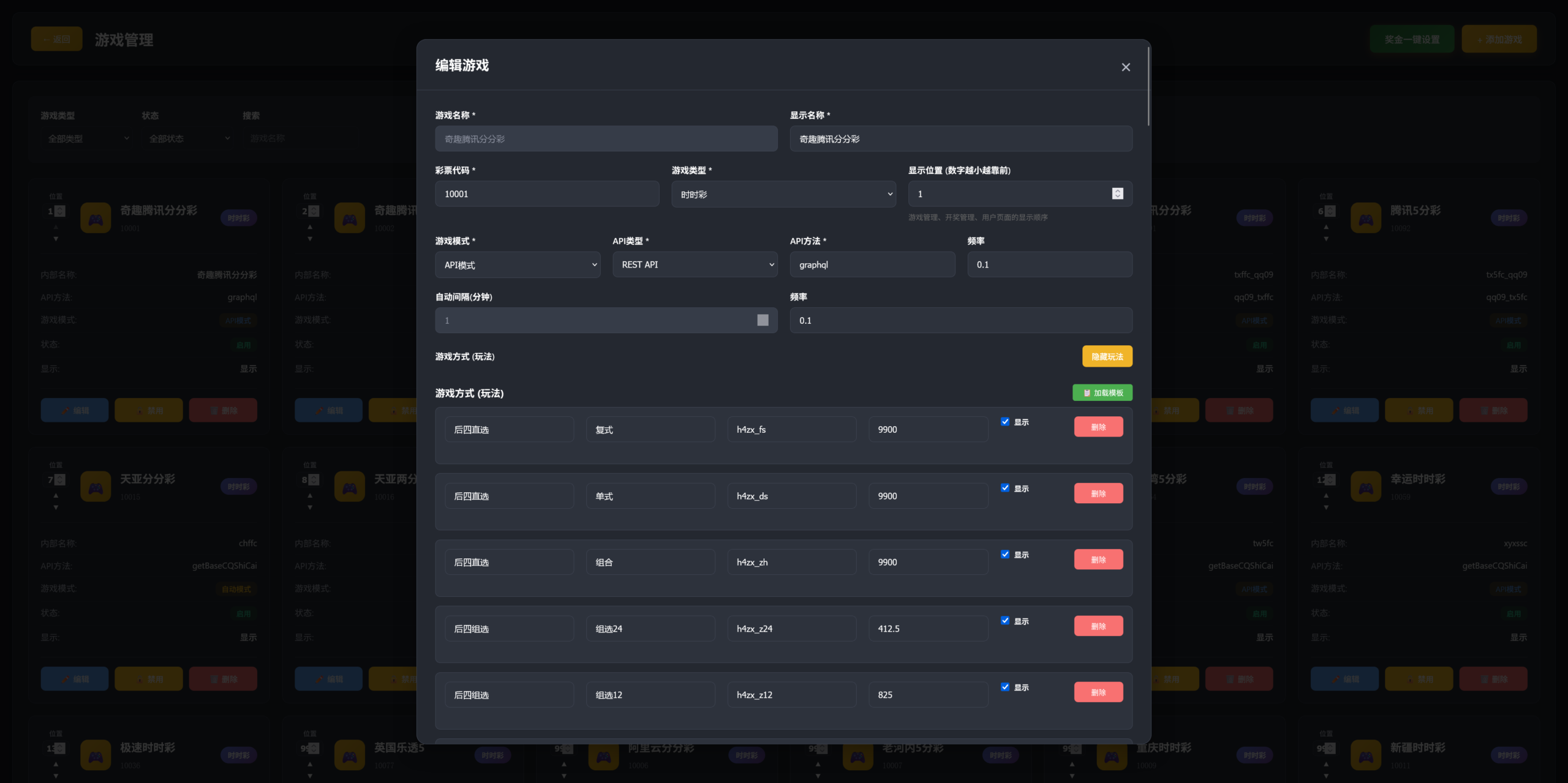
Task: Open the API类型 REST API dropdown
Action: coord(695,264)
